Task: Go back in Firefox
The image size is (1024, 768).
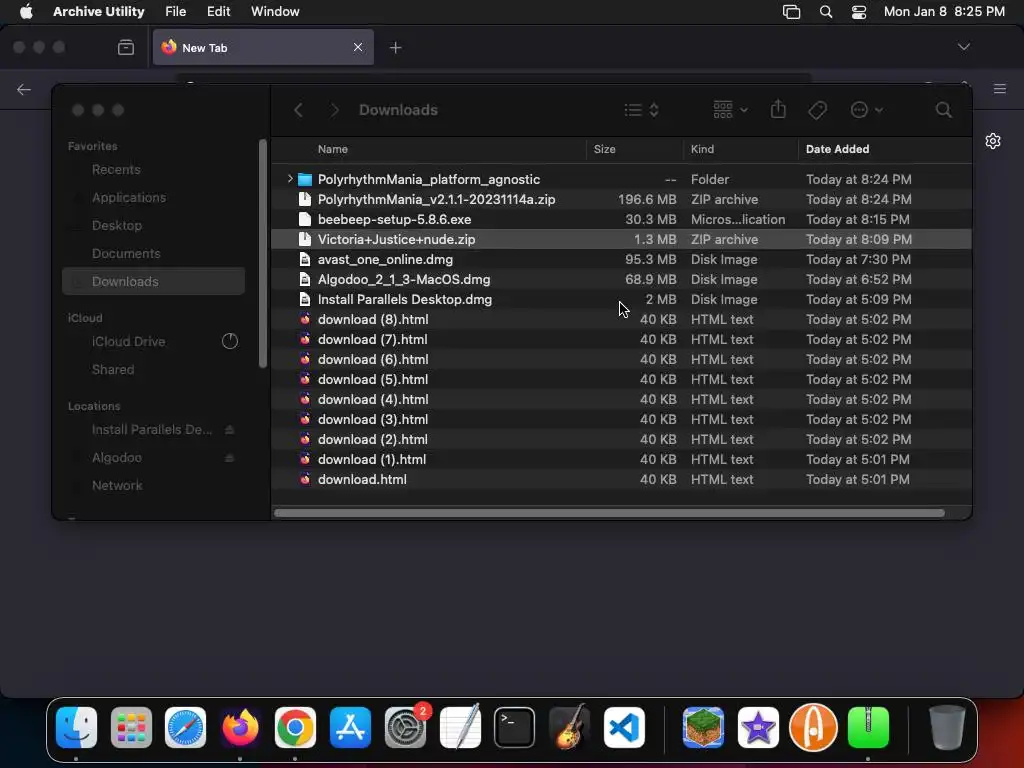Action: (24, 89)
